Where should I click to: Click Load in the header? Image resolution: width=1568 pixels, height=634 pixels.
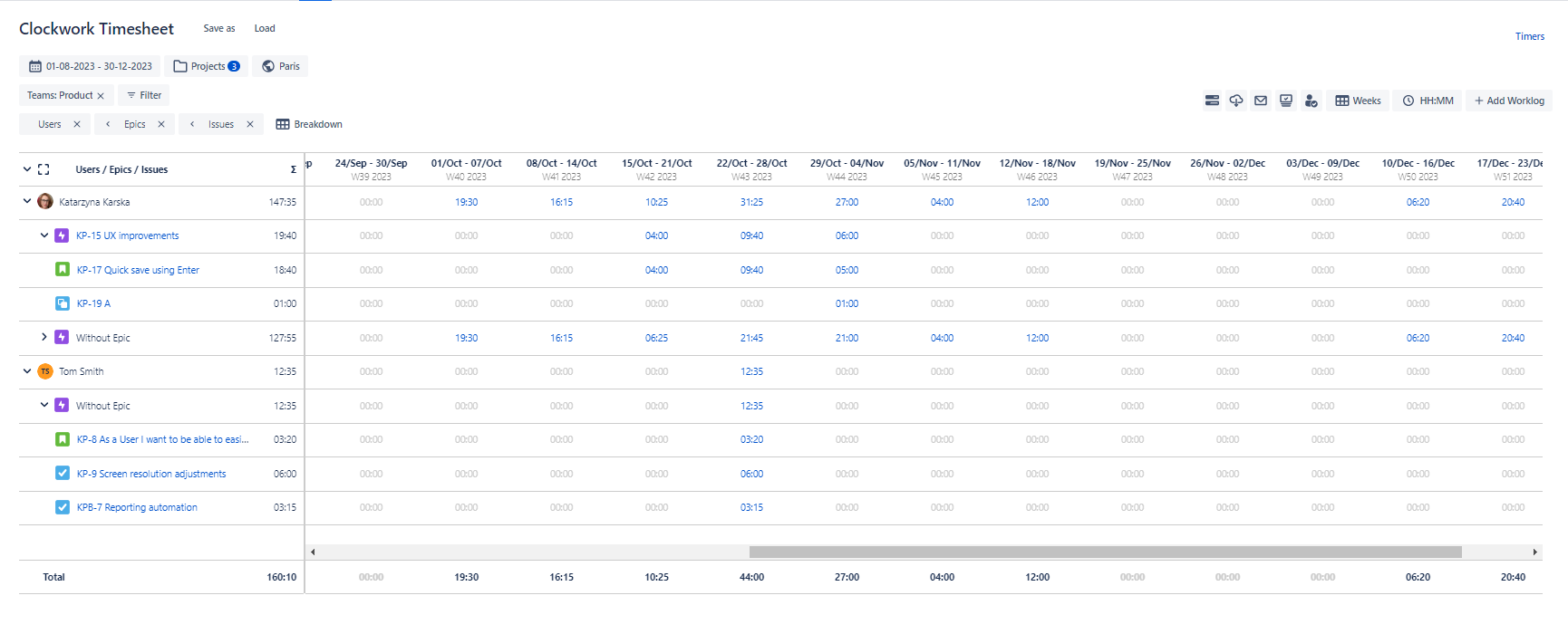(x=265, y=28)
